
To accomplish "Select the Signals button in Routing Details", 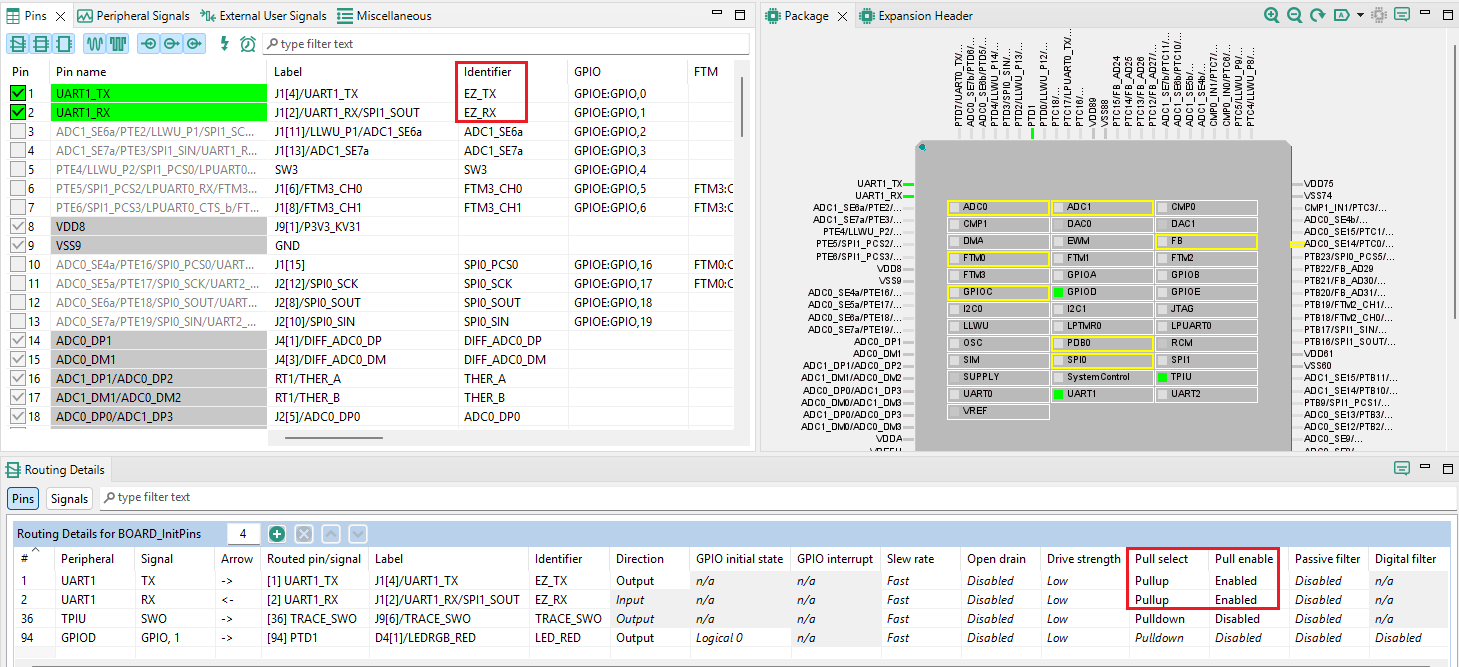I will (69, 498).
